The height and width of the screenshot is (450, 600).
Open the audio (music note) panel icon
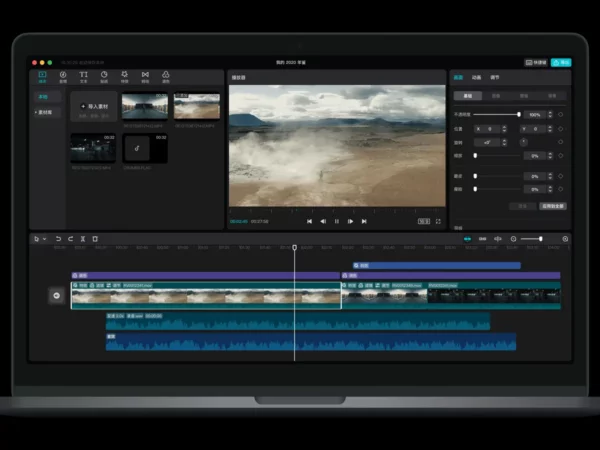63,77
